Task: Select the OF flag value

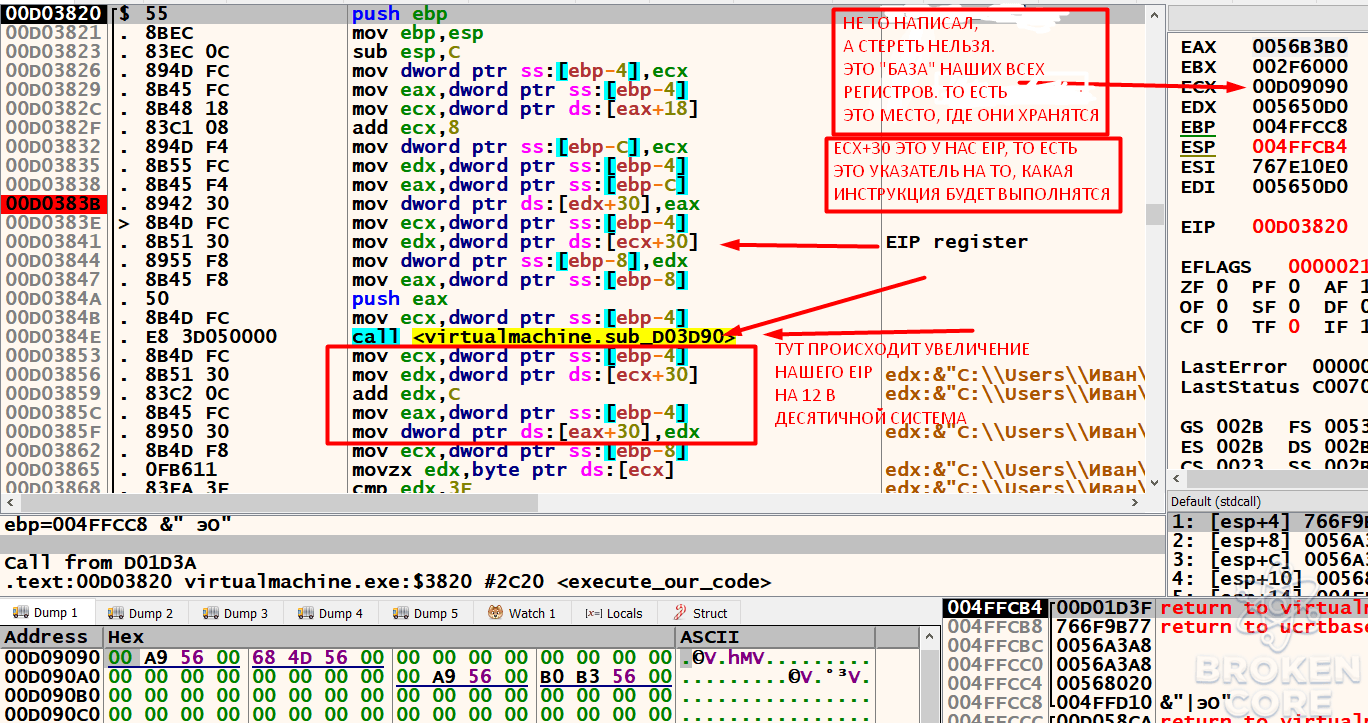Action: (1222, 307)
